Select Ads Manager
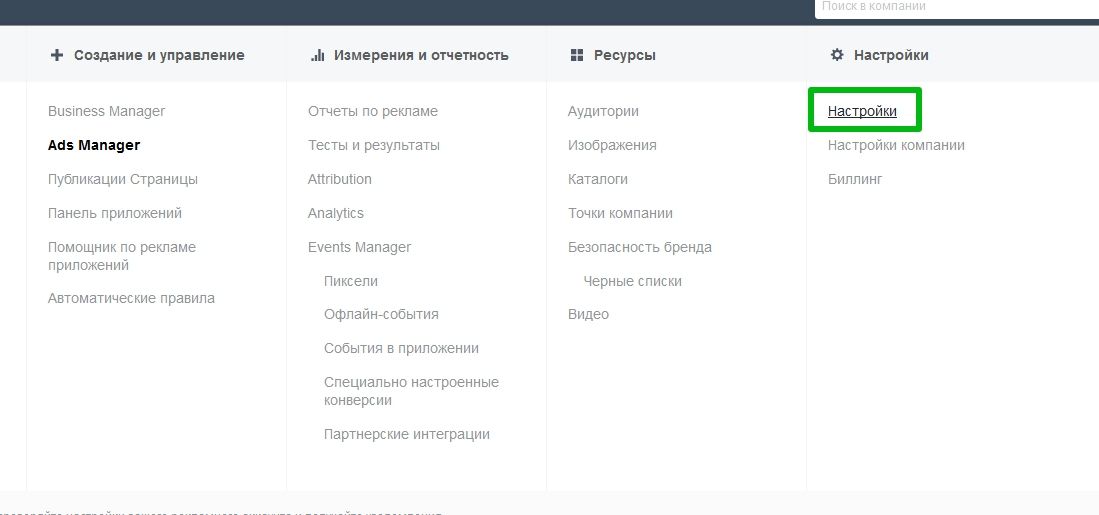The height and width of the screenshot is (515, 1099). pyautogui.click(x=94, y=145)
